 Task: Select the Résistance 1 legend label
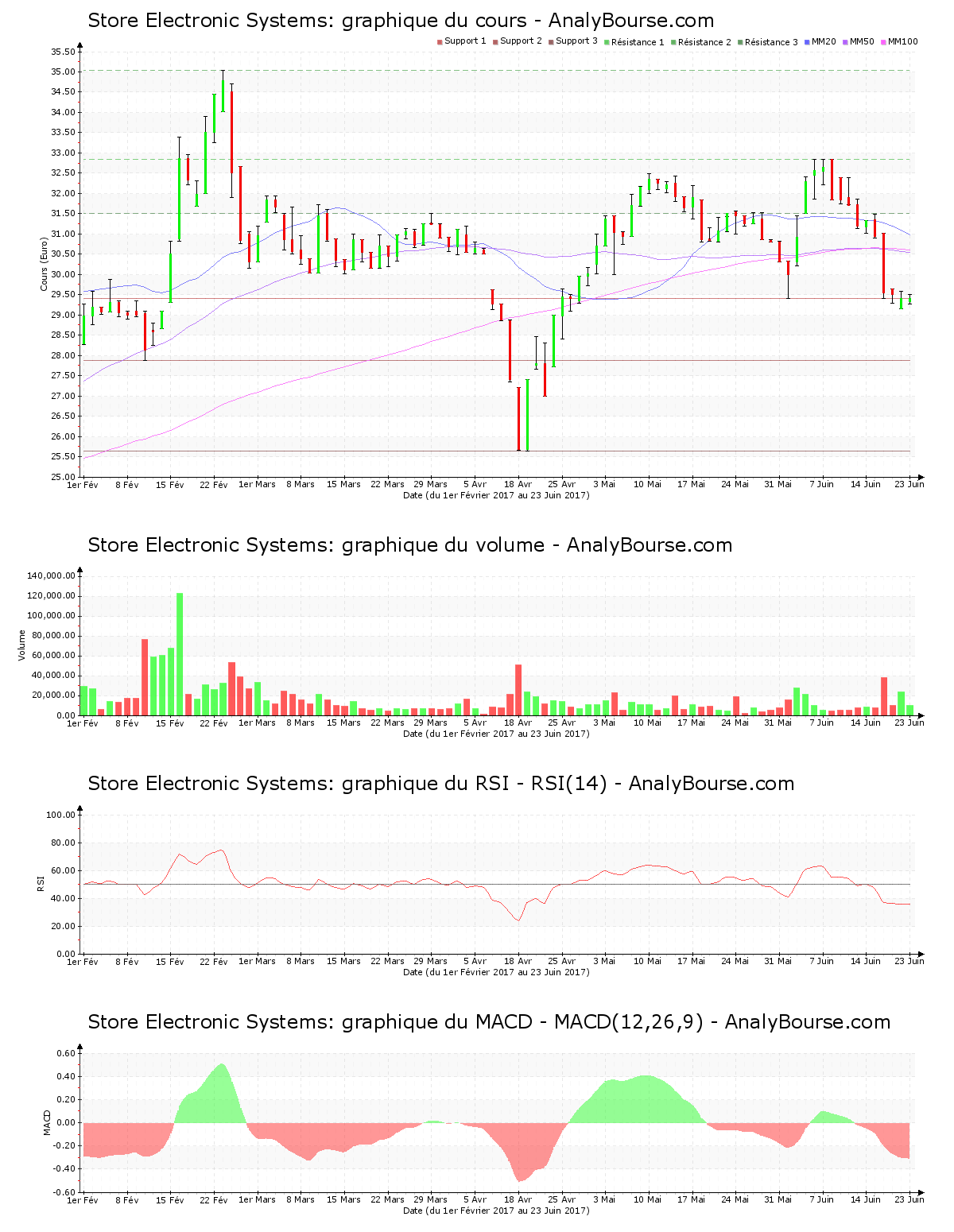(x=638, y=42)
